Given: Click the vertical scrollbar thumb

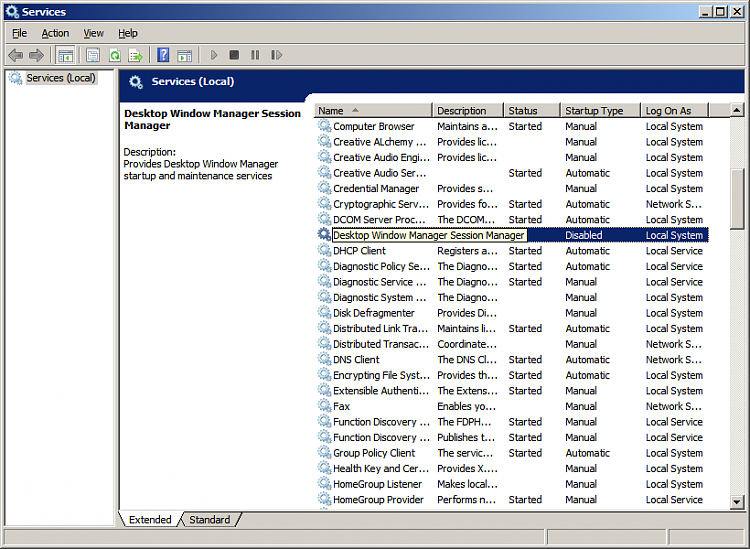Looking at the screenshot, I should (737, 199).
